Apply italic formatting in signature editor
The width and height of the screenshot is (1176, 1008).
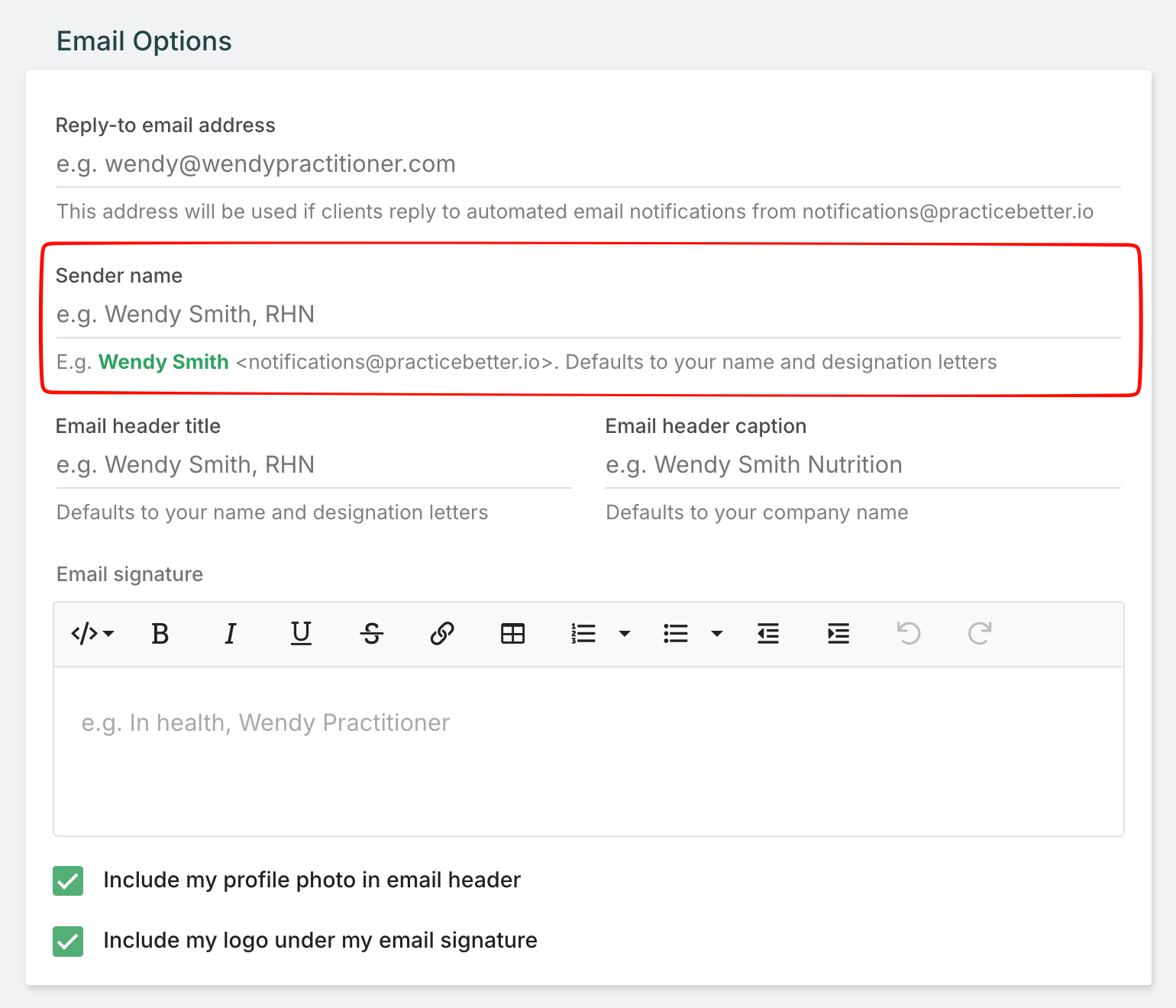[x=230, y=634]
